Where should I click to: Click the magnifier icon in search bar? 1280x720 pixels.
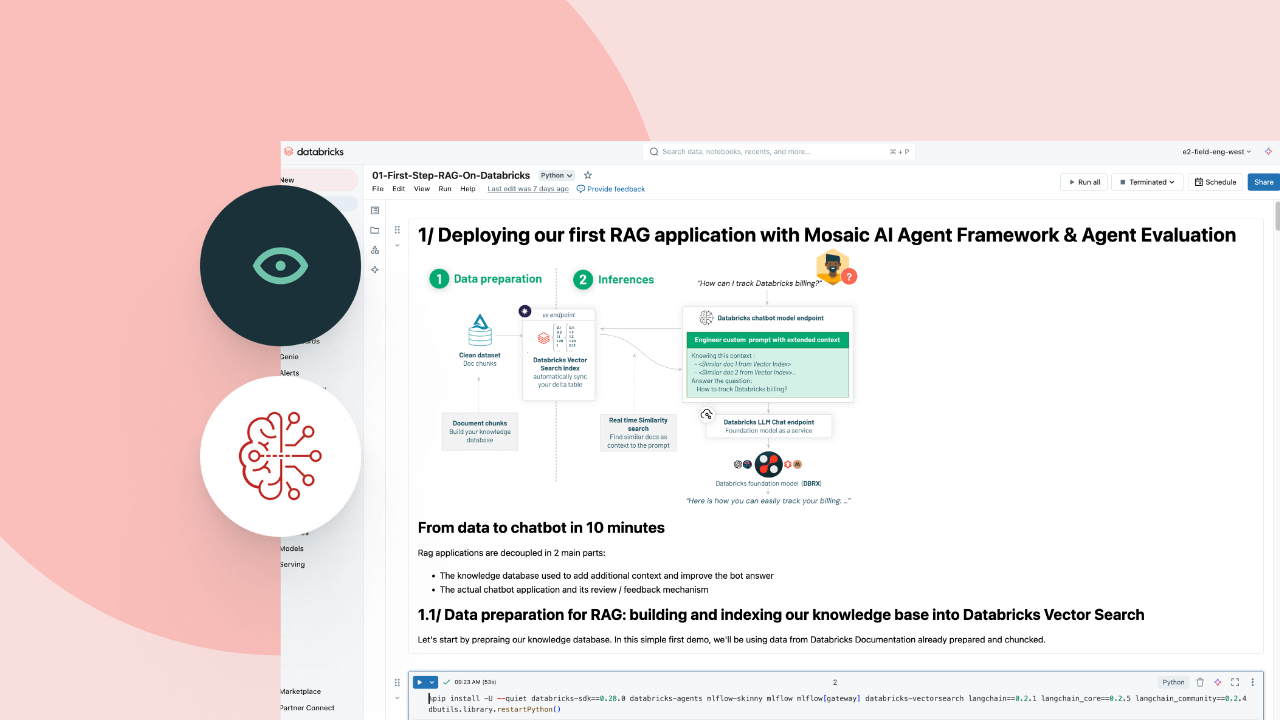(x=654, y=152)
